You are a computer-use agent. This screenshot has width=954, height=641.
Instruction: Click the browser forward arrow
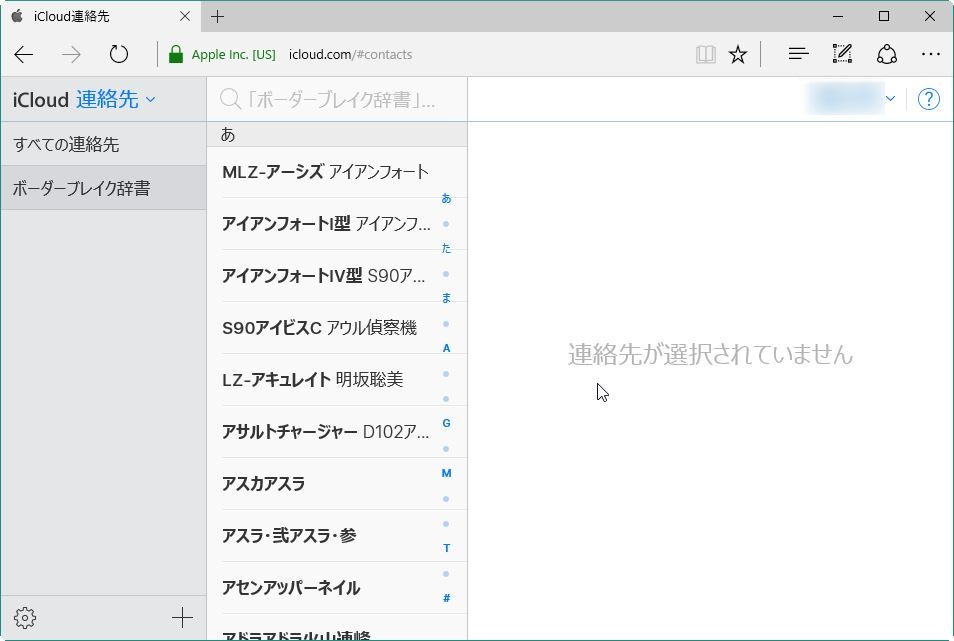click(71, 55)
